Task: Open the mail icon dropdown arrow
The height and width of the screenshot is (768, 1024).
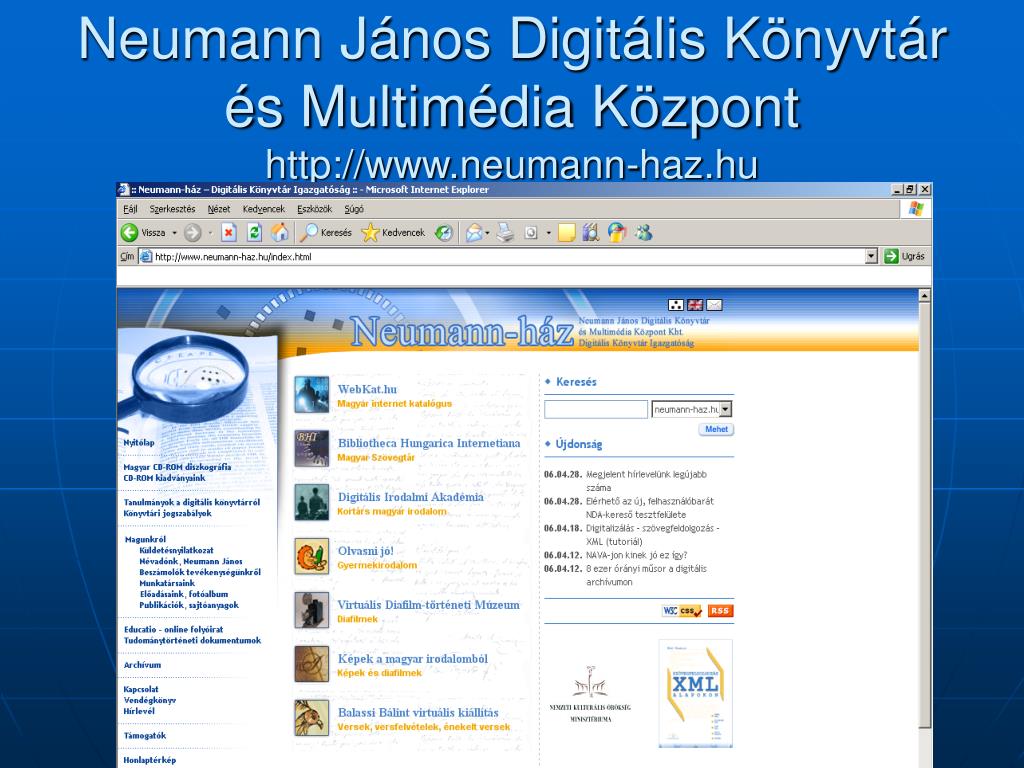Action: 487,232
